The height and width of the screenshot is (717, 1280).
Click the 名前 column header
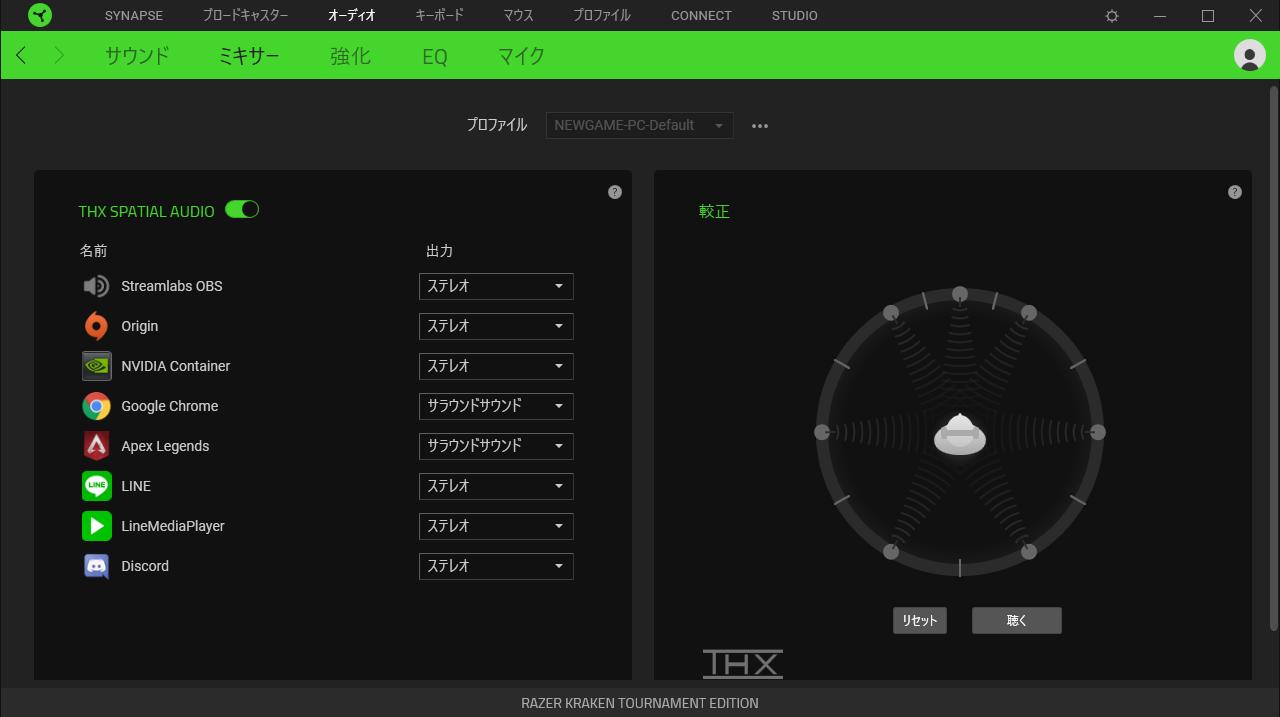tap(93, 251)
